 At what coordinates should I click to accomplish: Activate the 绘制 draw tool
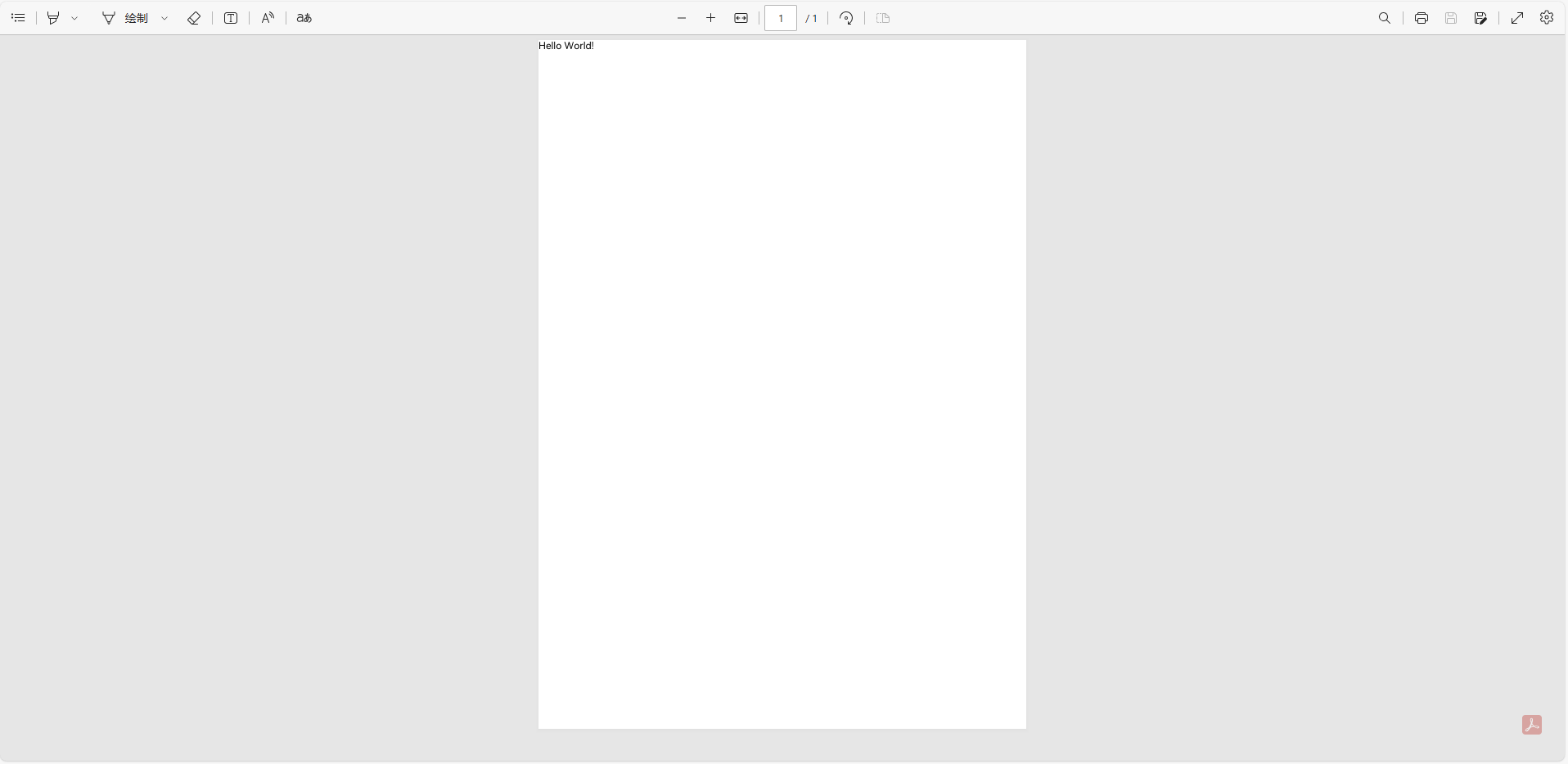[x=125, y=18]
